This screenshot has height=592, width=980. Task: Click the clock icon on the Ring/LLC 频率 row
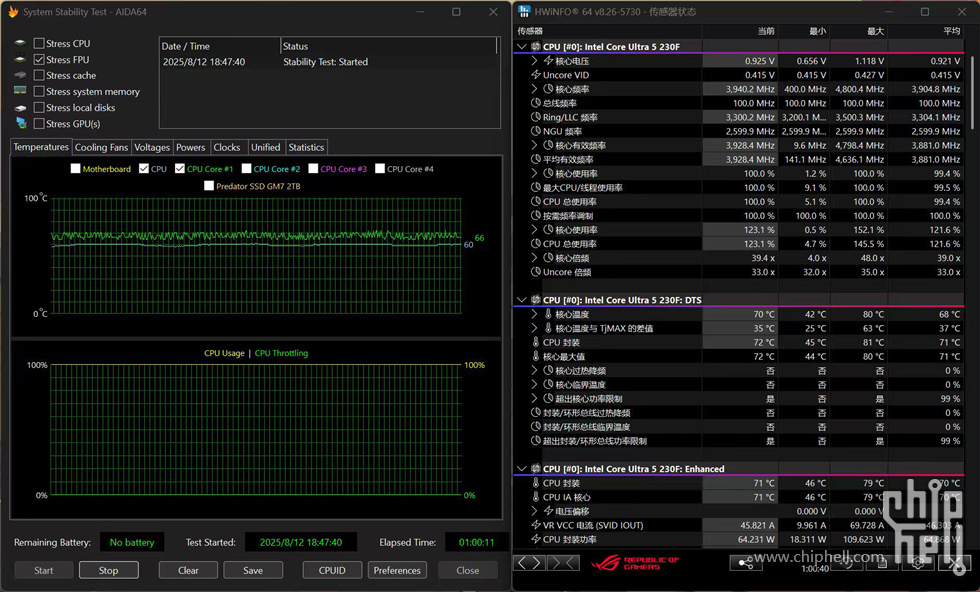pyautogui.click(x=536, y=117)
